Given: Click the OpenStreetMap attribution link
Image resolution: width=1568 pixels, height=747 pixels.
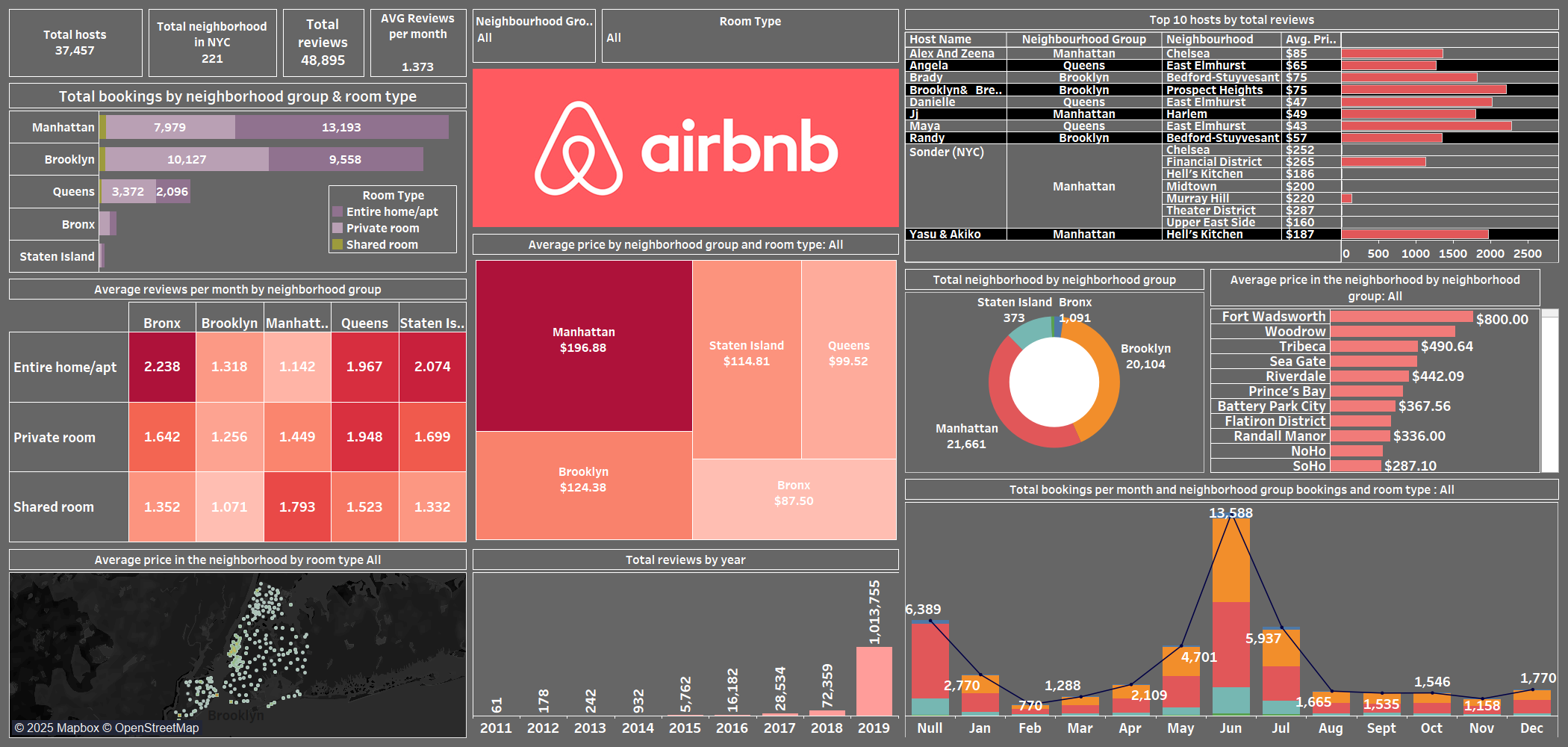Looking at the screenshot, I should (x=153, y=727).
